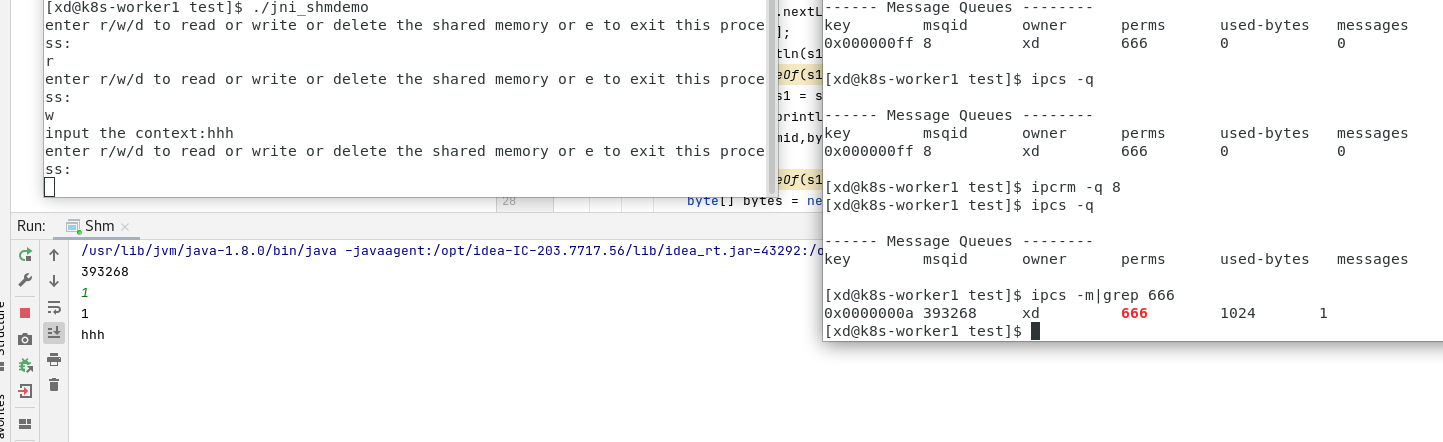Click right terminal prompt cursor
The image size is (1443, 442).
point(1035,331)
